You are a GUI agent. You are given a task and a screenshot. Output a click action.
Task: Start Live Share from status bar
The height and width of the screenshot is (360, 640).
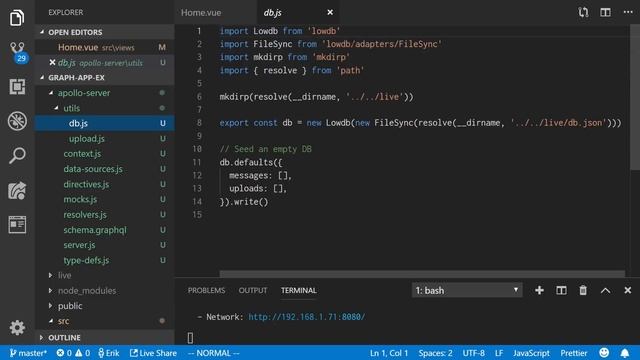click(x=153, y=353)
